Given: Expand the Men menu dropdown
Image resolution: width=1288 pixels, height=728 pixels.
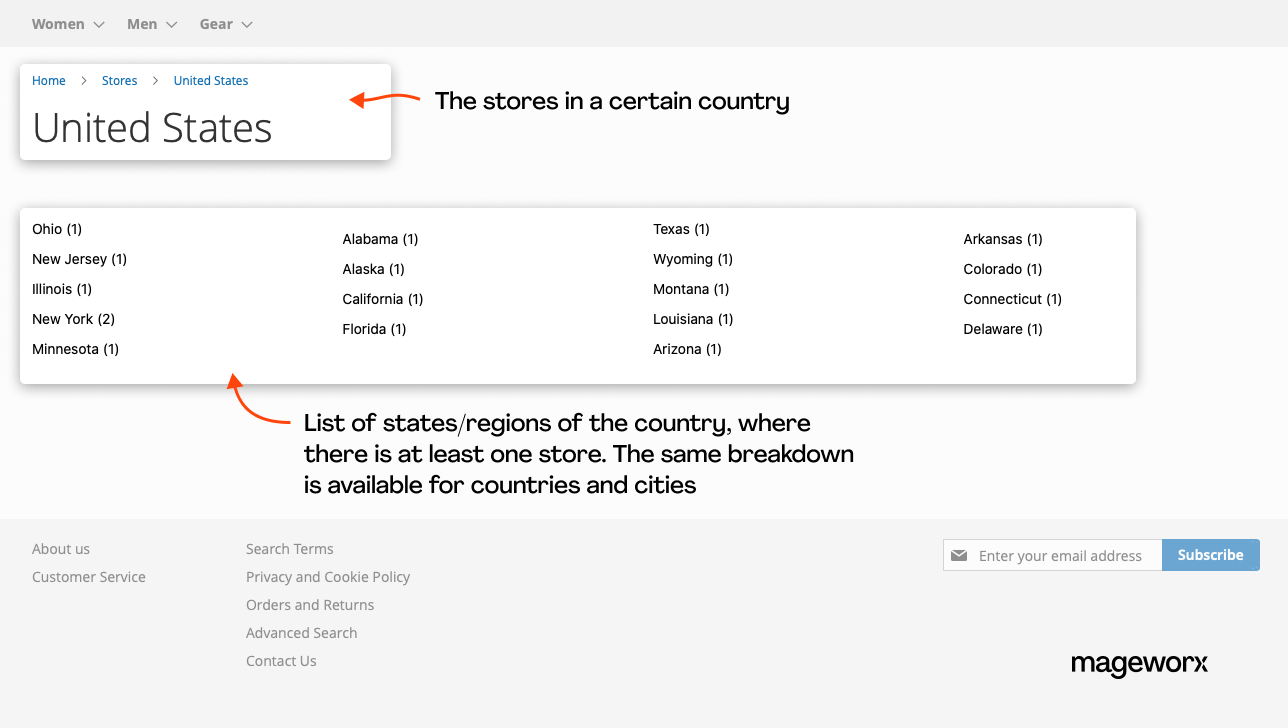Looking at the screenshot, I should click(152, 24).
